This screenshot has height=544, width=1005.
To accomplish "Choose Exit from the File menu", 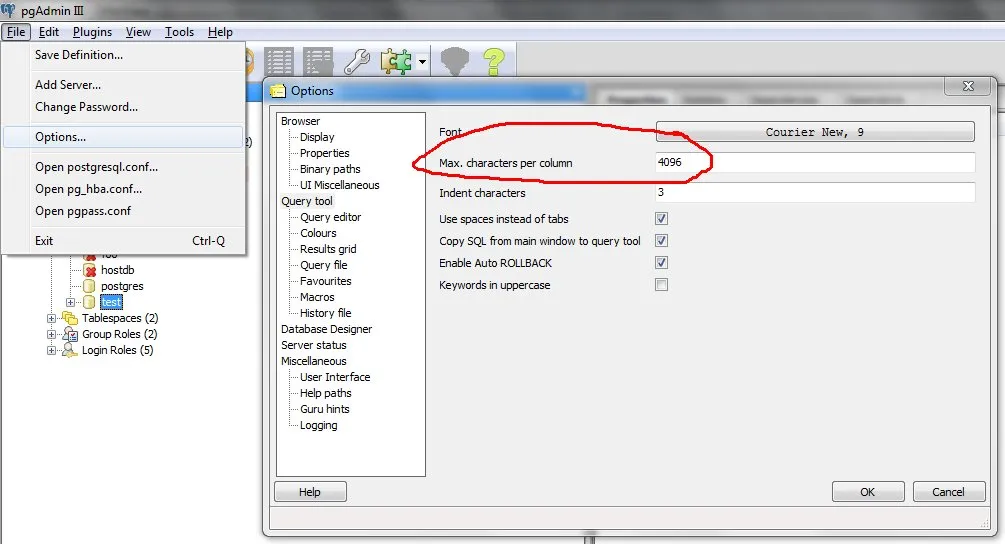I will click(x=123, y=241).
